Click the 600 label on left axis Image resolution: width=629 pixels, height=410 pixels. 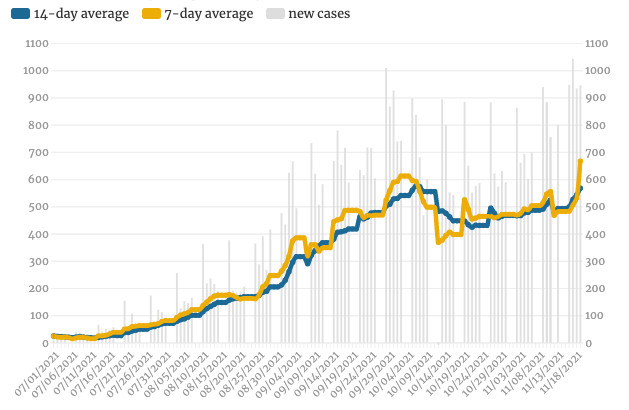point(36,180)
